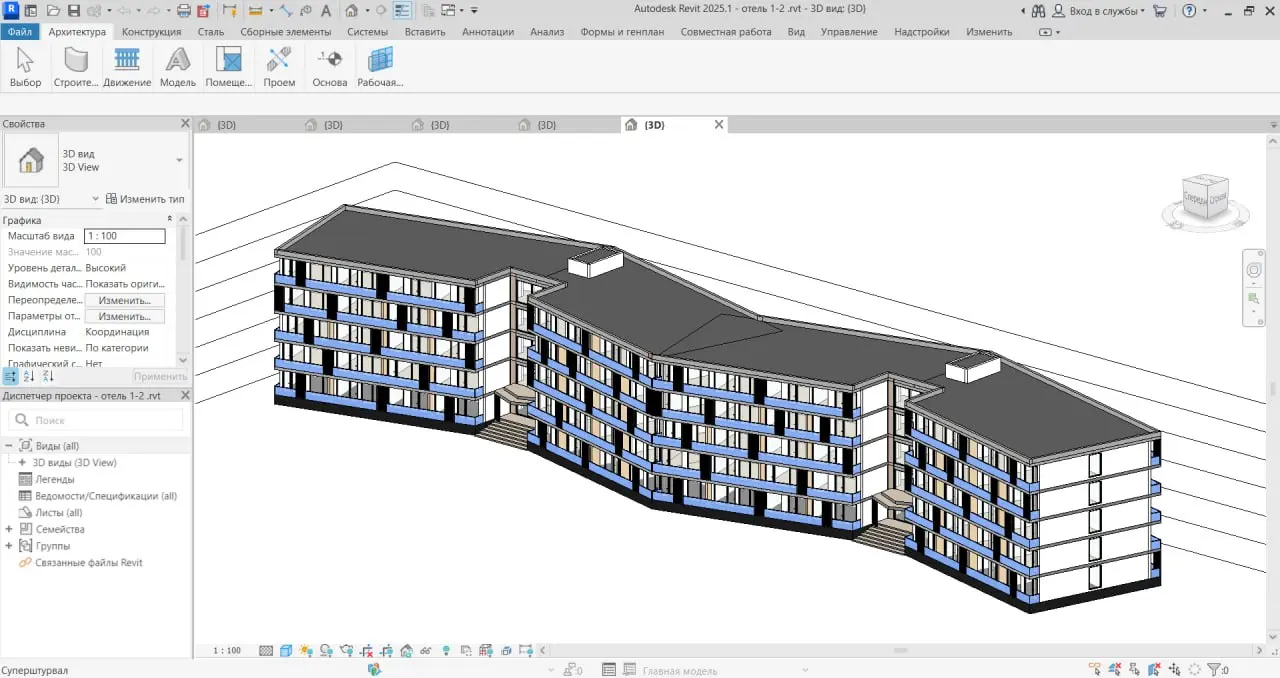The image size is (1280, 678).
Task: Select the 3D House home view icon
Action: [352, 12]
